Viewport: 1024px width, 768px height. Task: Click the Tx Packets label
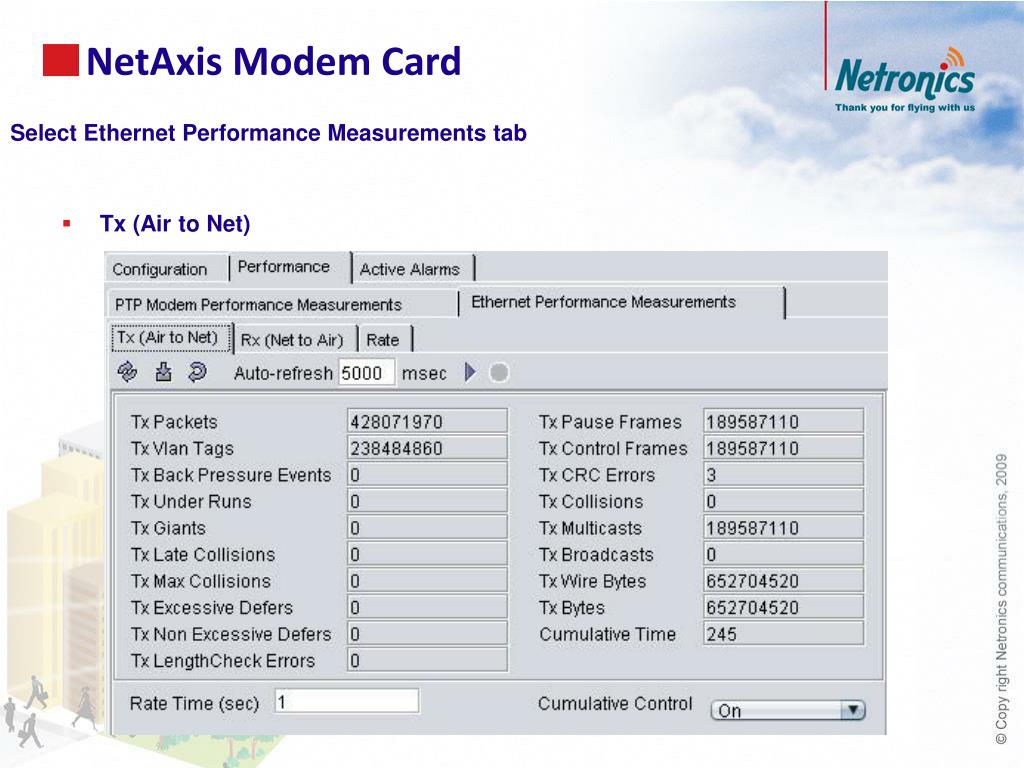174,422
